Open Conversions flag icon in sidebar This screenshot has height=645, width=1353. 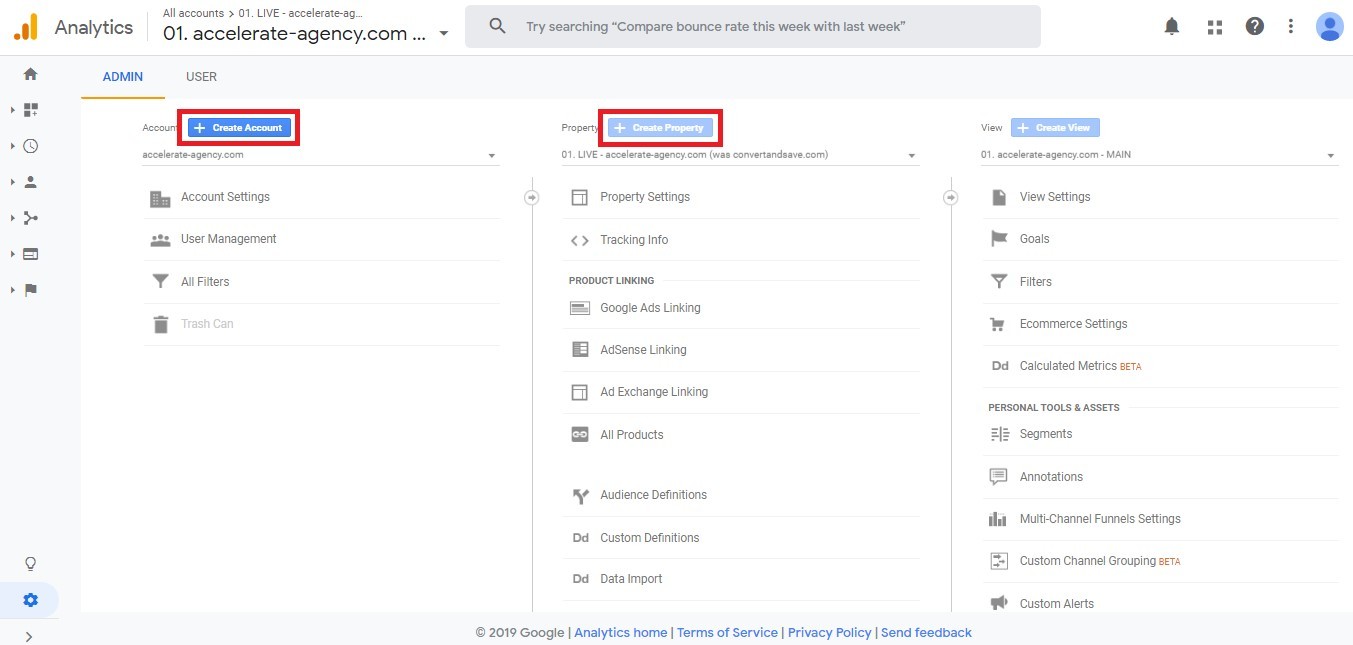tap(31, 290)
